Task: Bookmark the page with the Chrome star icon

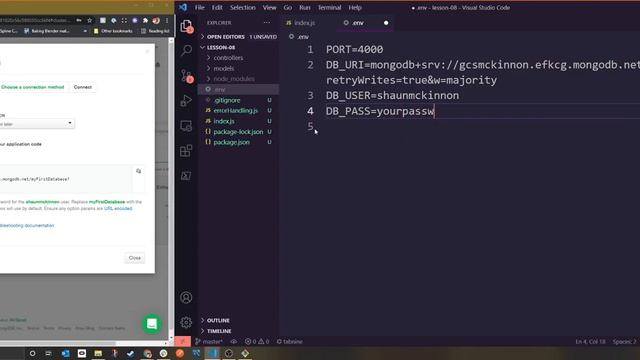Action: click(x=89, y=20)
